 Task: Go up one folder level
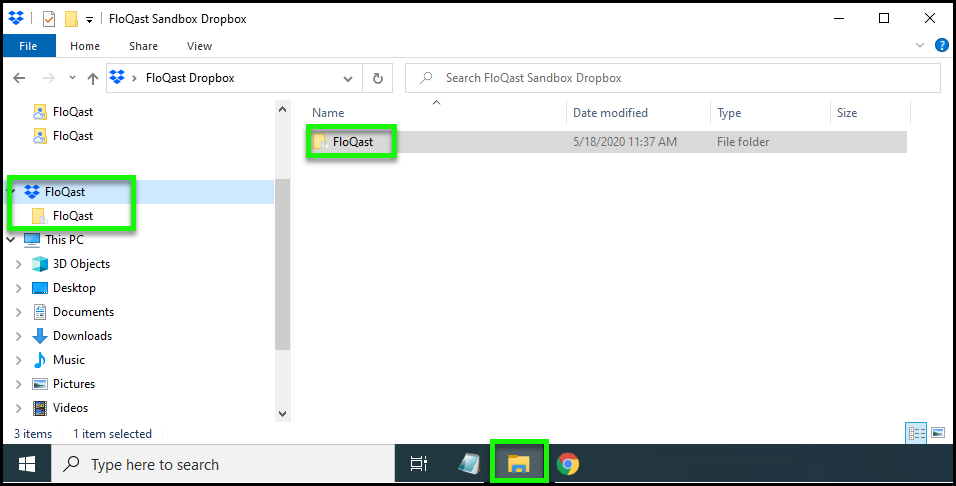pyautogui.click(x=93, y=78)
